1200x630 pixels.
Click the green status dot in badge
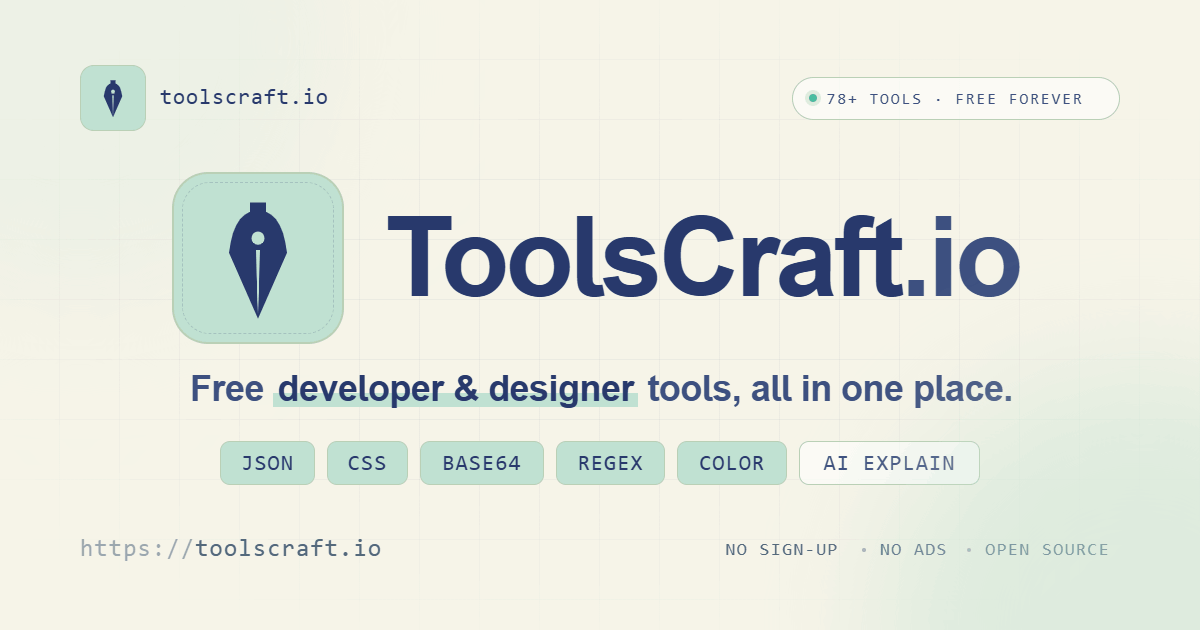(x=813, y=98)
